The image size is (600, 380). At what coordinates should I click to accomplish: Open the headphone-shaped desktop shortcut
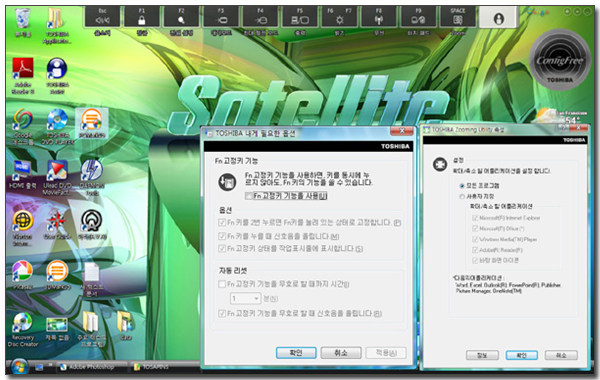click(x=91, y=225)
